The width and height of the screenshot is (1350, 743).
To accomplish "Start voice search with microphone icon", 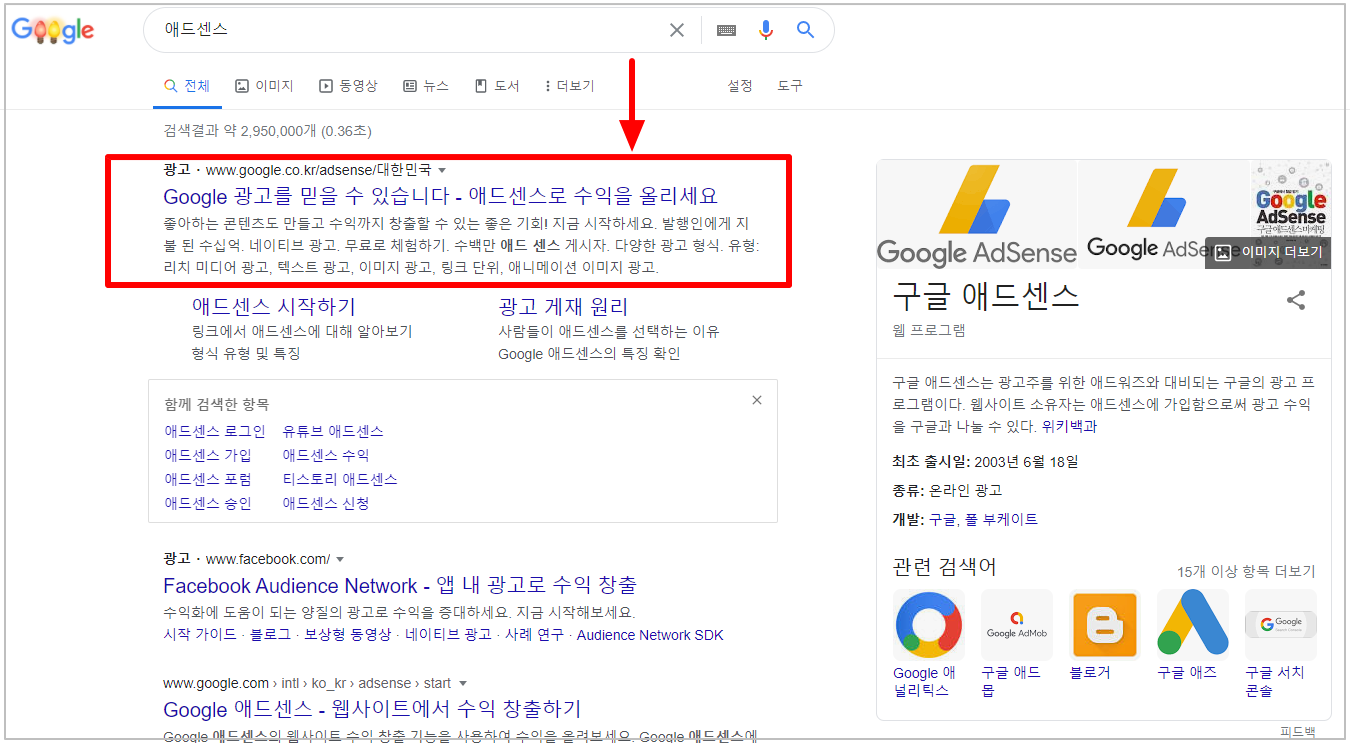I will point(766,30).
